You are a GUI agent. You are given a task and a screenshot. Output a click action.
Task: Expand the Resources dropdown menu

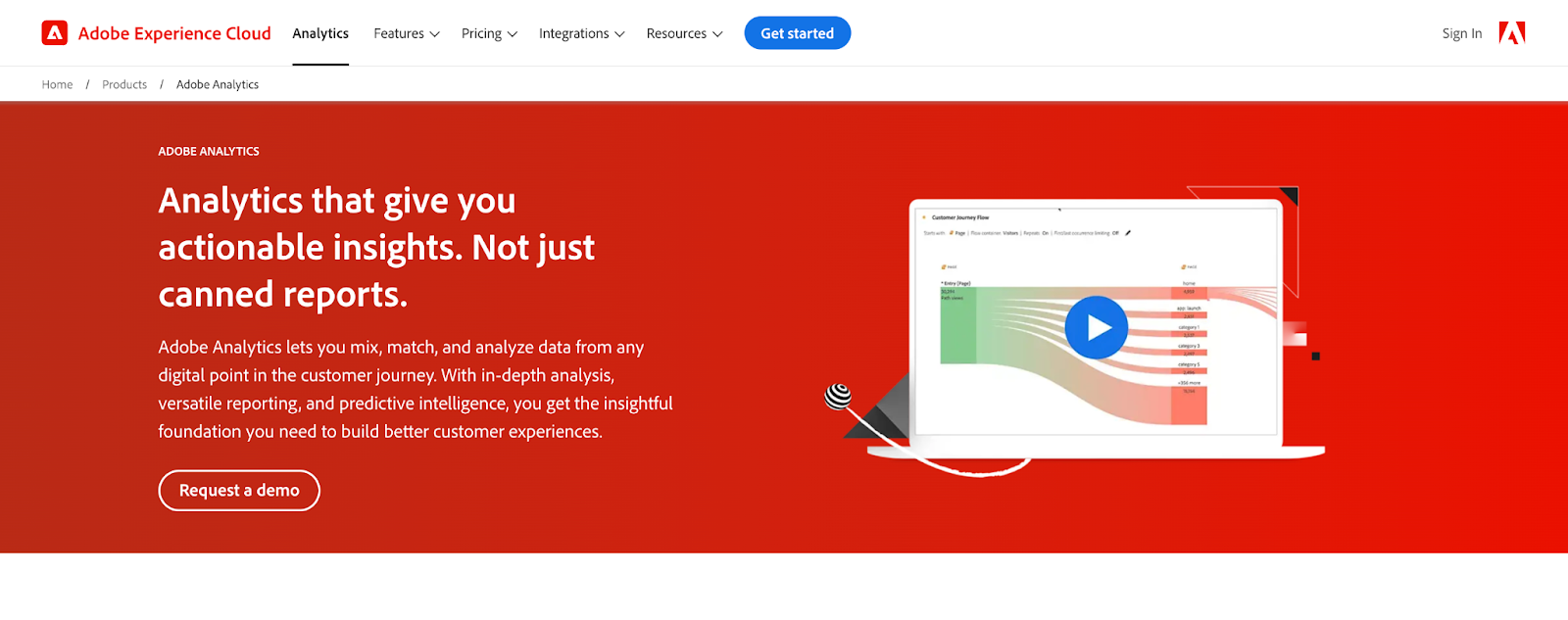684,33
